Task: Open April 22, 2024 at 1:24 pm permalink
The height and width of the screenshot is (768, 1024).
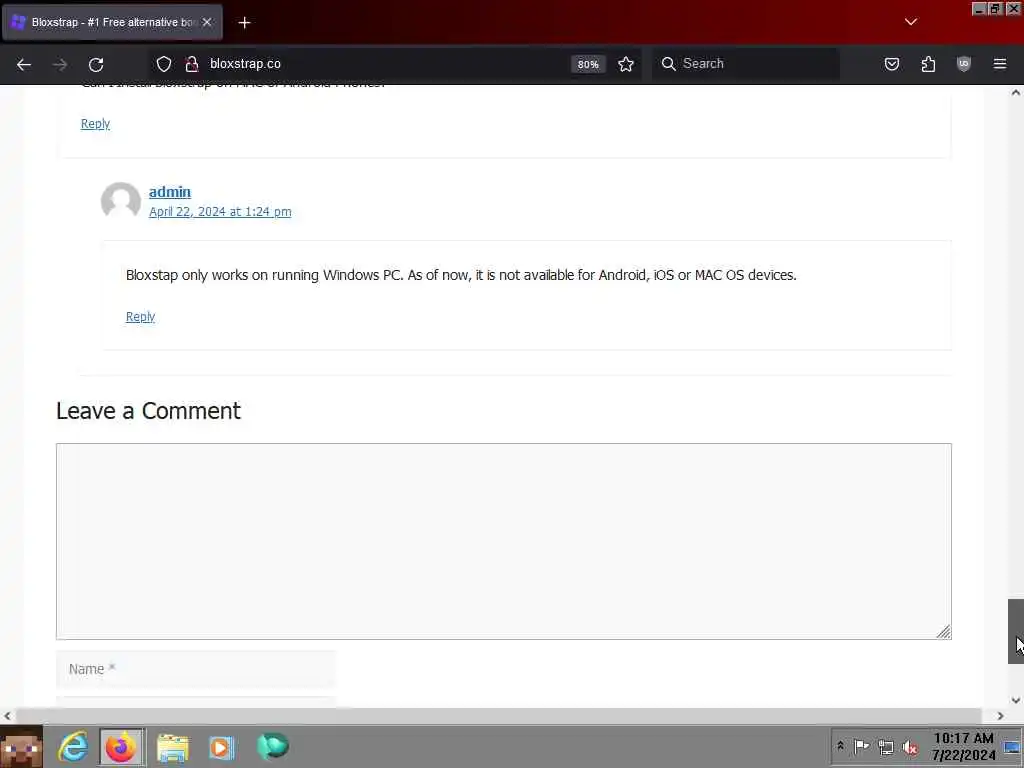Action: 220,212
